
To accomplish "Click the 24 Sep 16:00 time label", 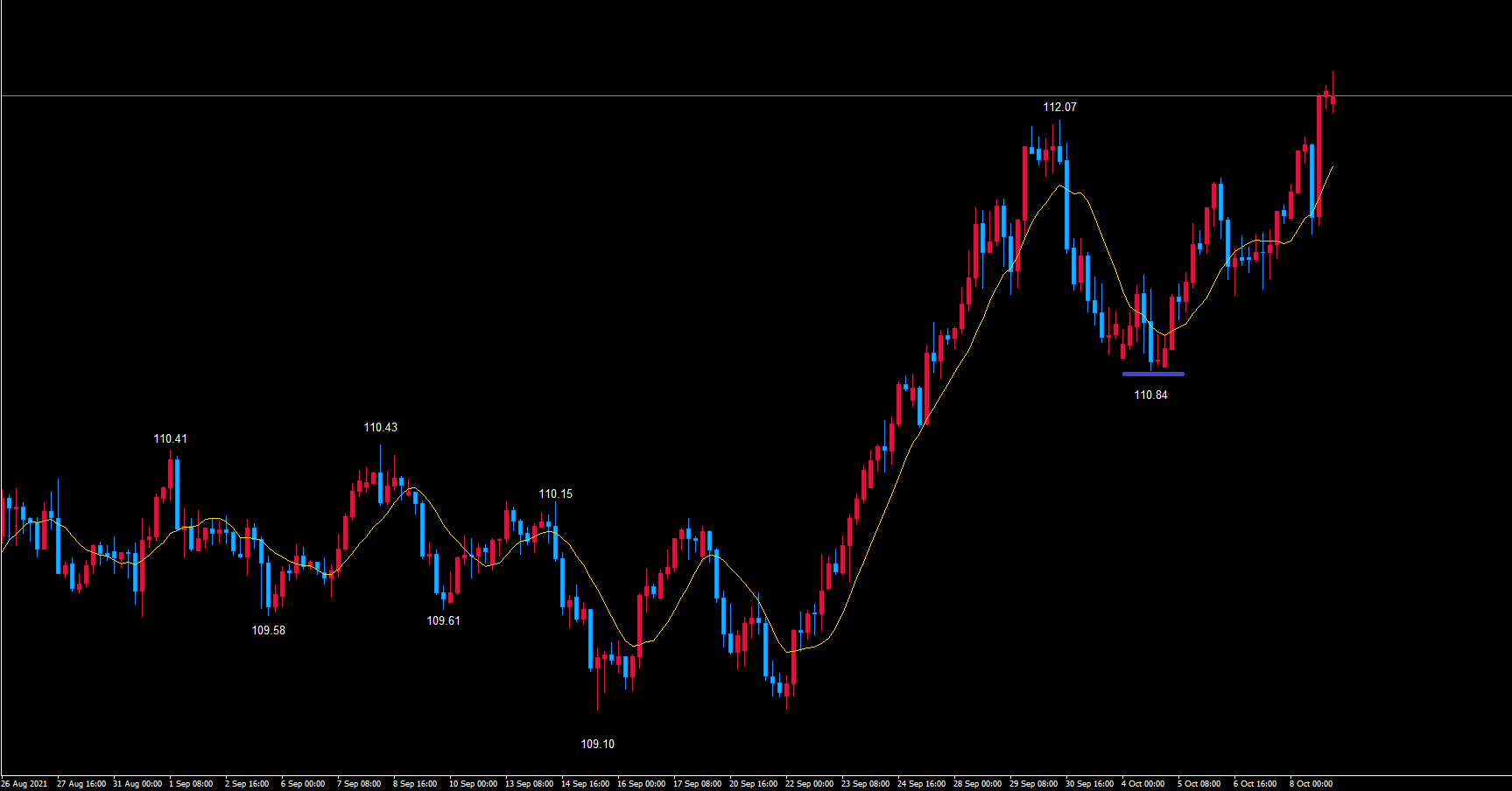I will click(x=921, y=783).
